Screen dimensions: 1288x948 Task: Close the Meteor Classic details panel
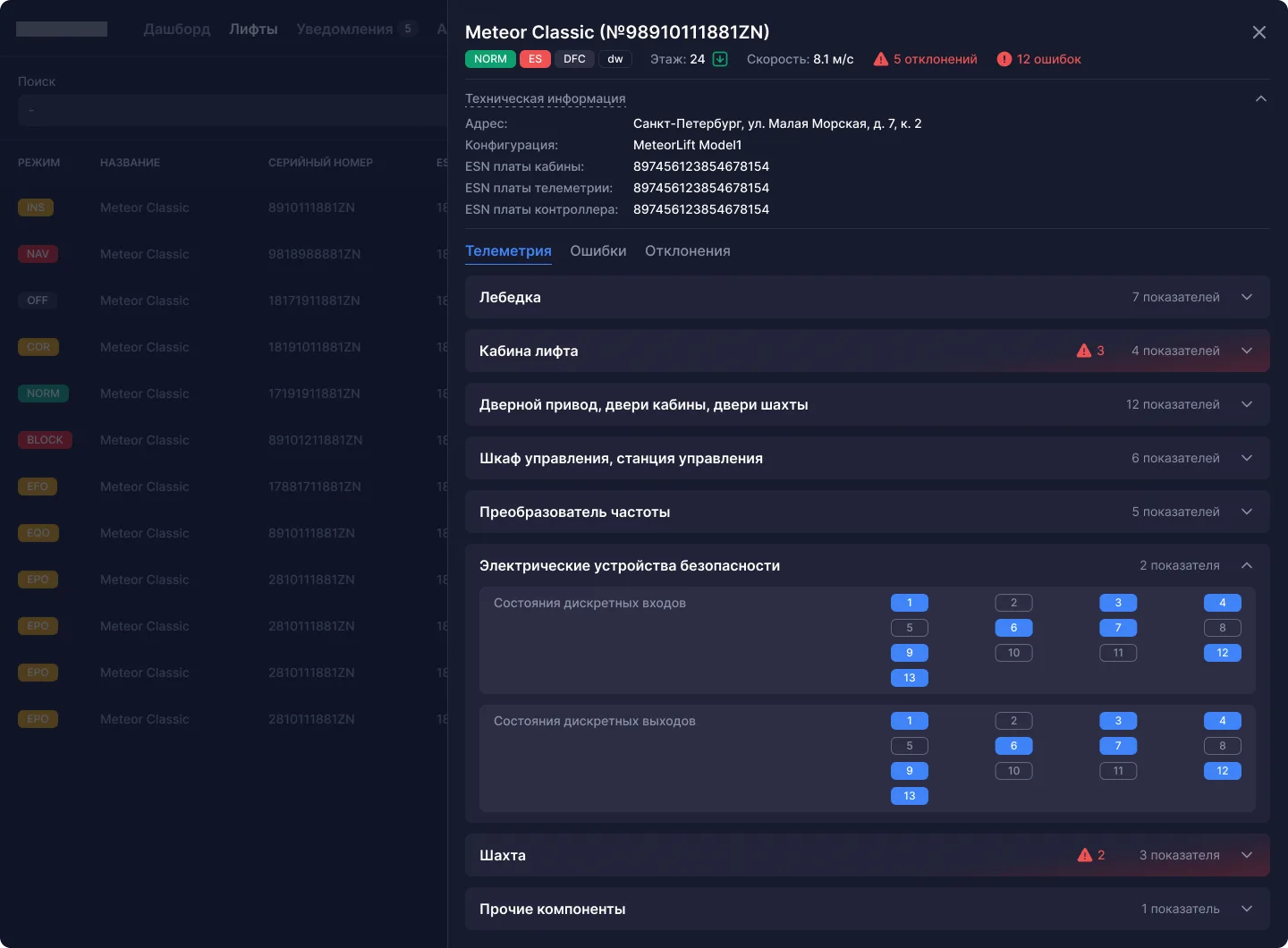tap(1258, 32)
